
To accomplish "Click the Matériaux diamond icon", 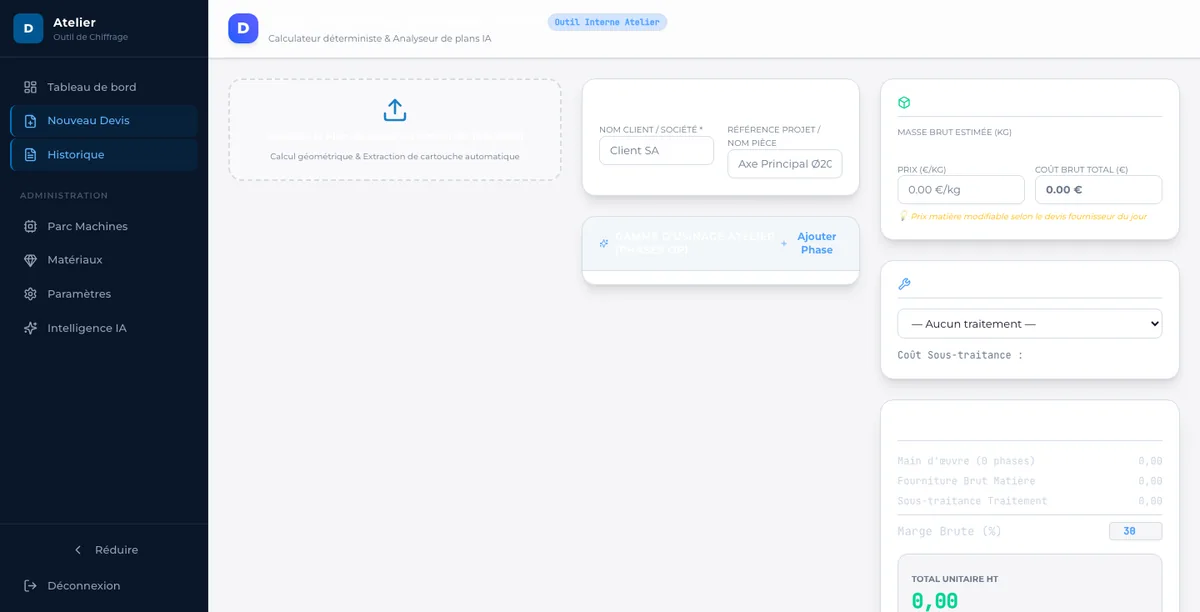I will (x=30, y=260).
